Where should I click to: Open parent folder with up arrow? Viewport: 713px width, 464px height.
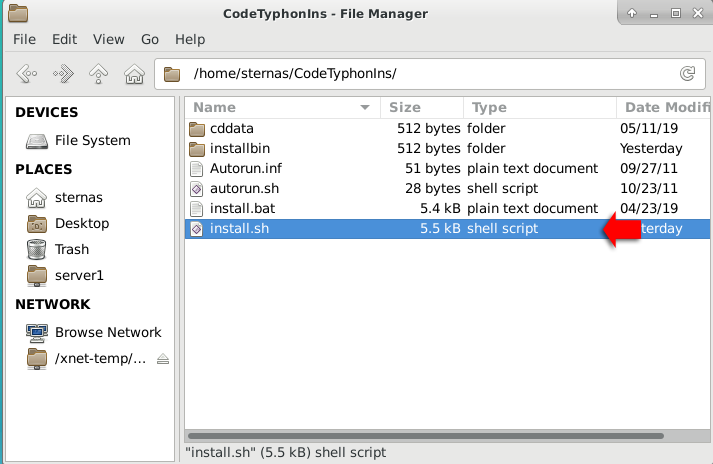coord(98,73)
